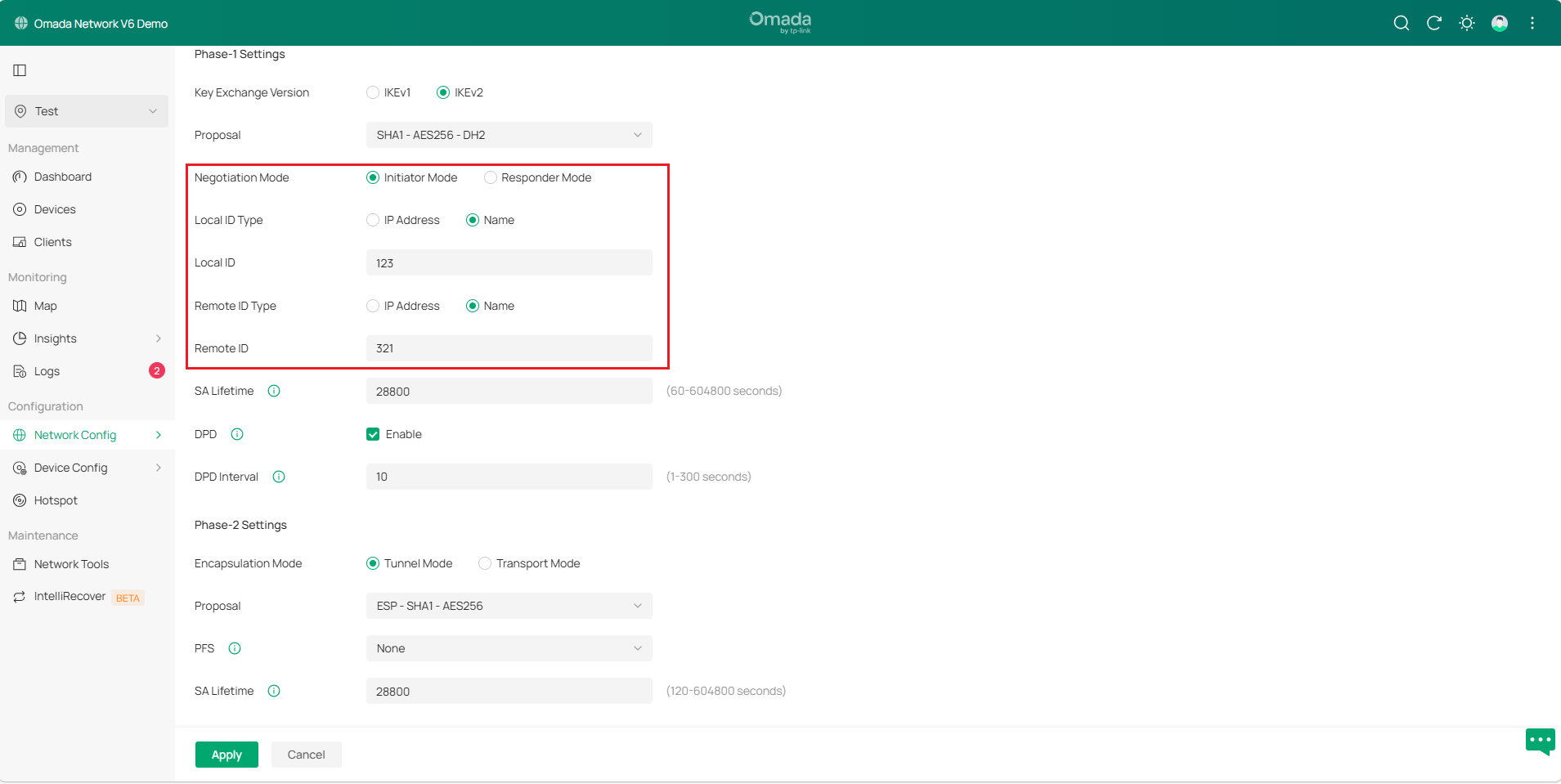Open the three-dot more options menu
1561x784 pixels.
click(1532, 23)
